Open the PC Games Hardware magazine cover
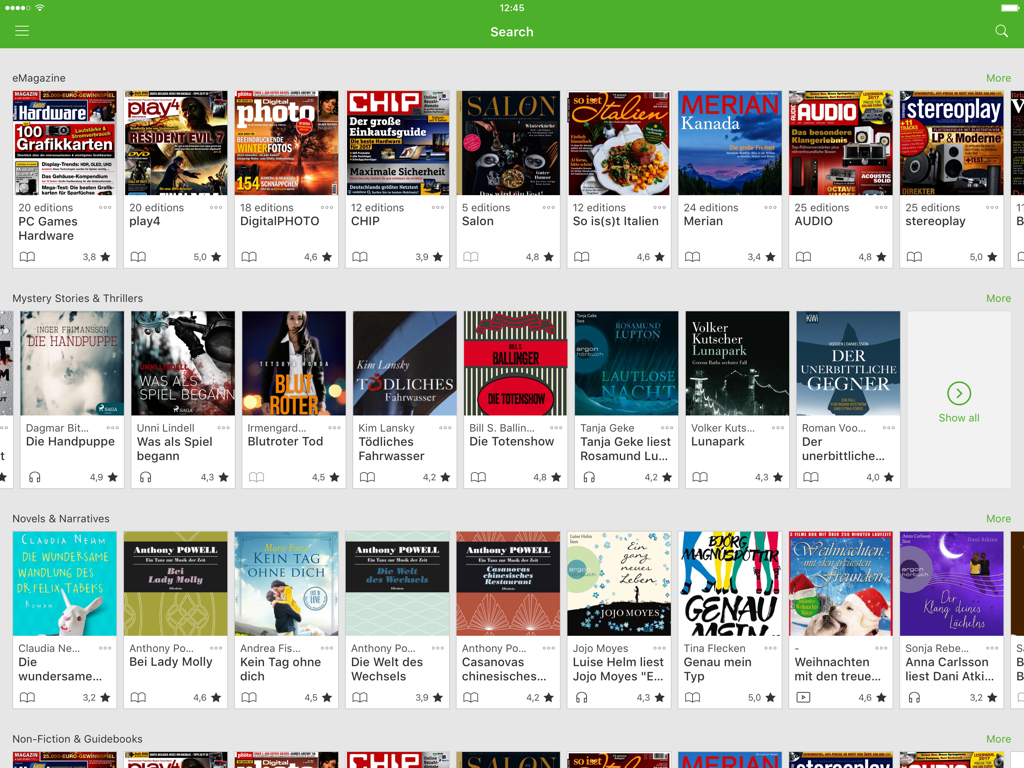This screenshot has width=1024, height=768. (65, 143)
